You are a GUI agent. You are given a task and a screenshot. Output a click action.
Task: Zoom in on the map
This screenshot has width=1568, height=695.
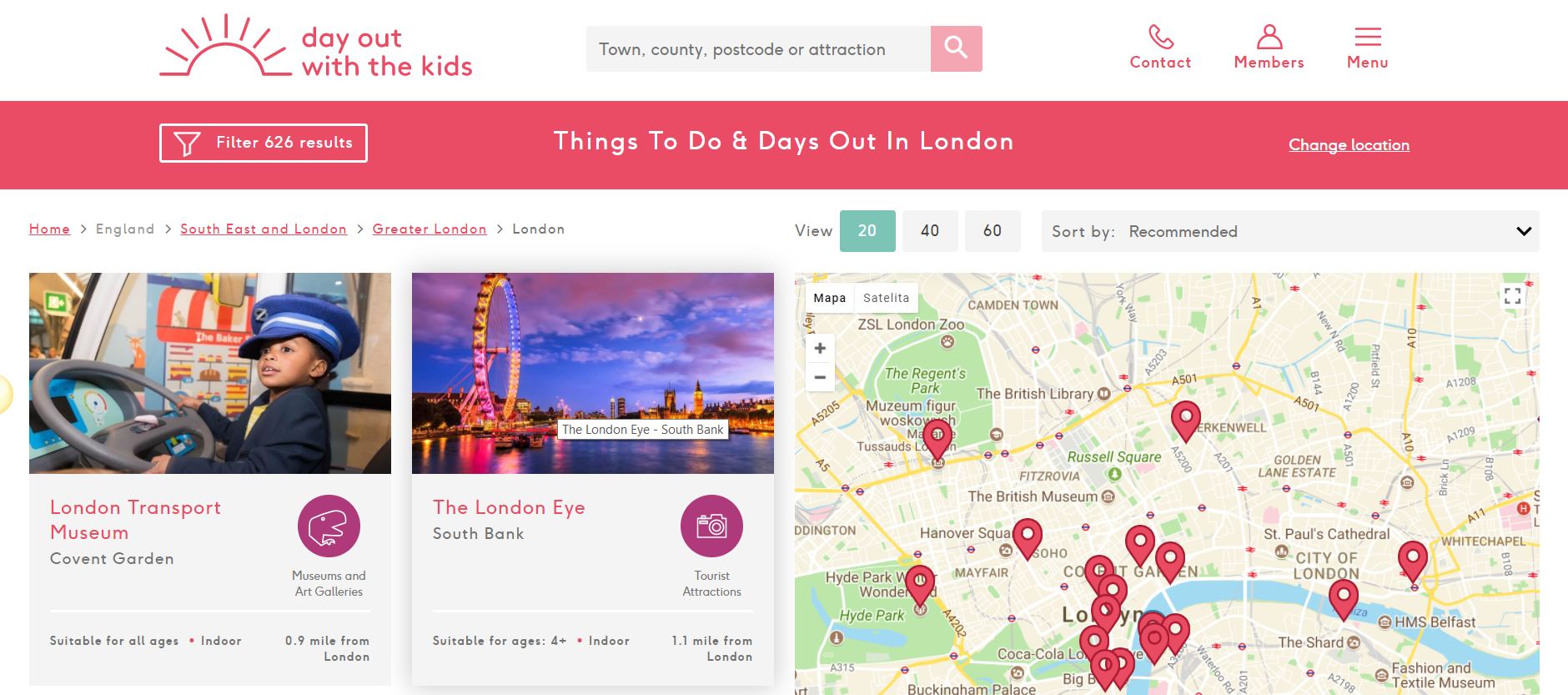click(820, 349)
